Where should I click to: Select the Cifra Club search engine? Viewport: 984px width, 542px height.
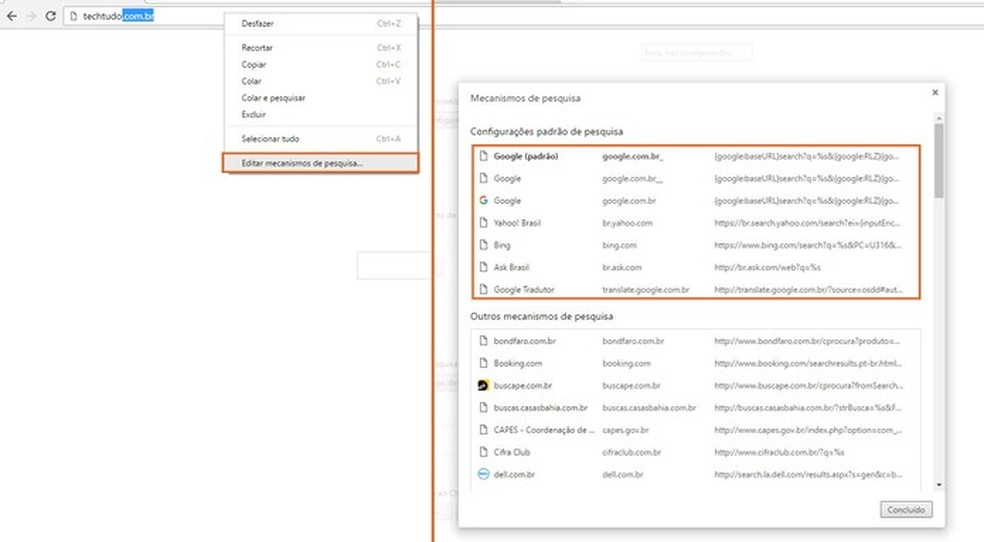[x=696, y=452]
